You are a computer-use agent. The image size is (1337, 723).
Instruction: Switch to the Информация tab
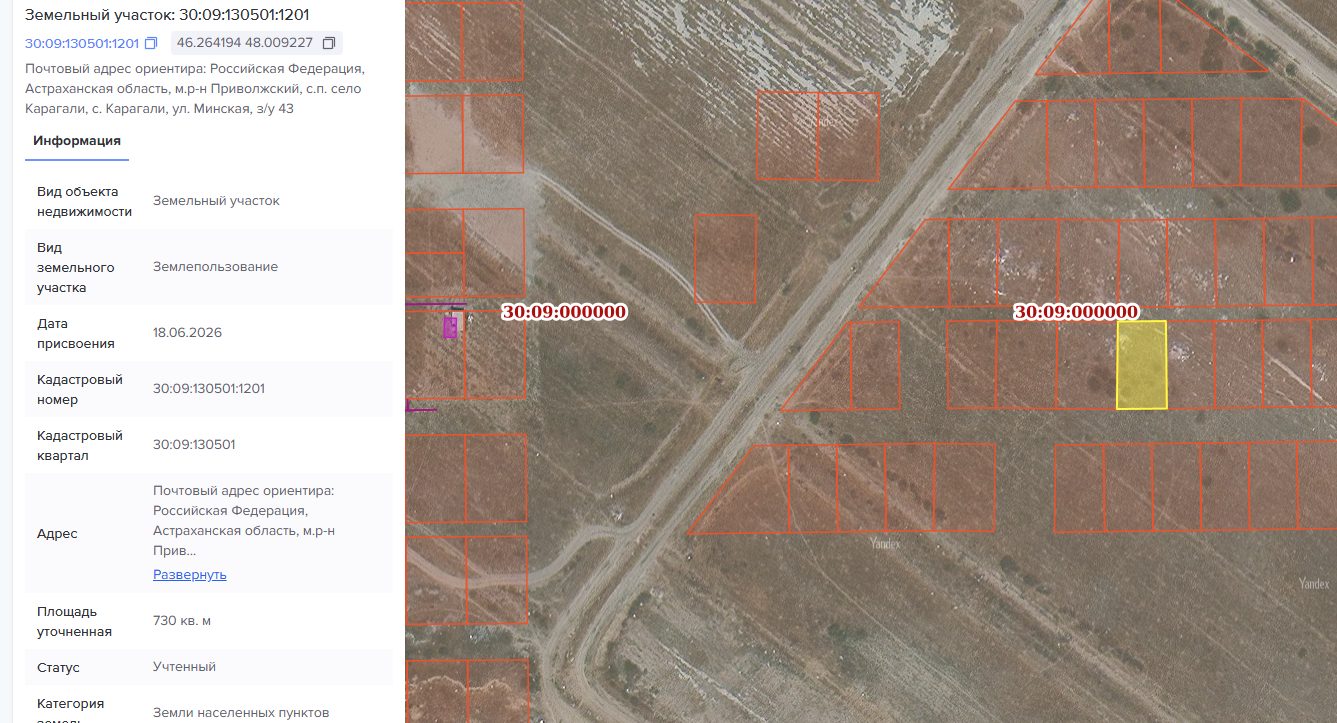(77, 141)
